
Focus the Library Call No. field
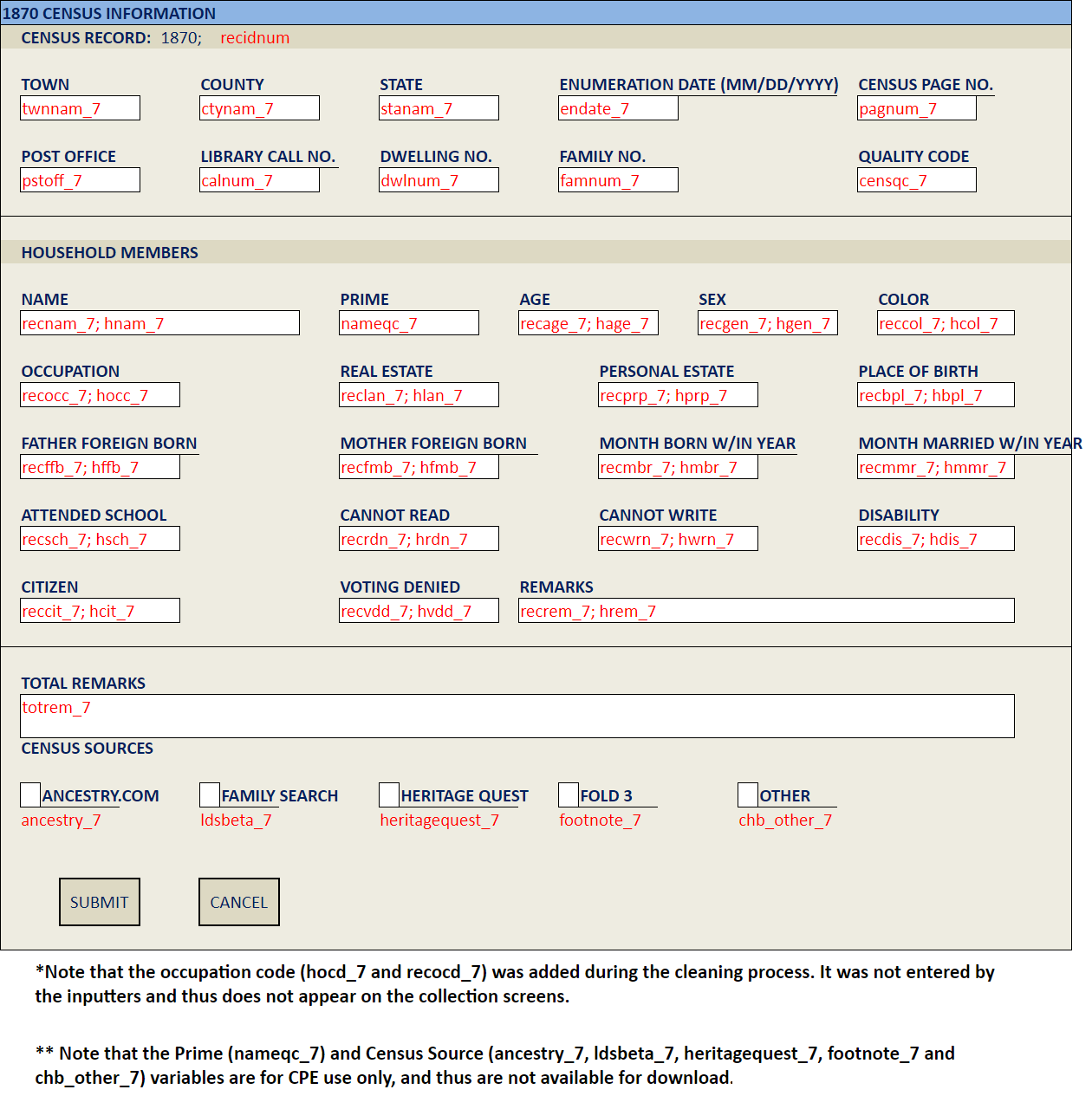[x=260, y=180]
